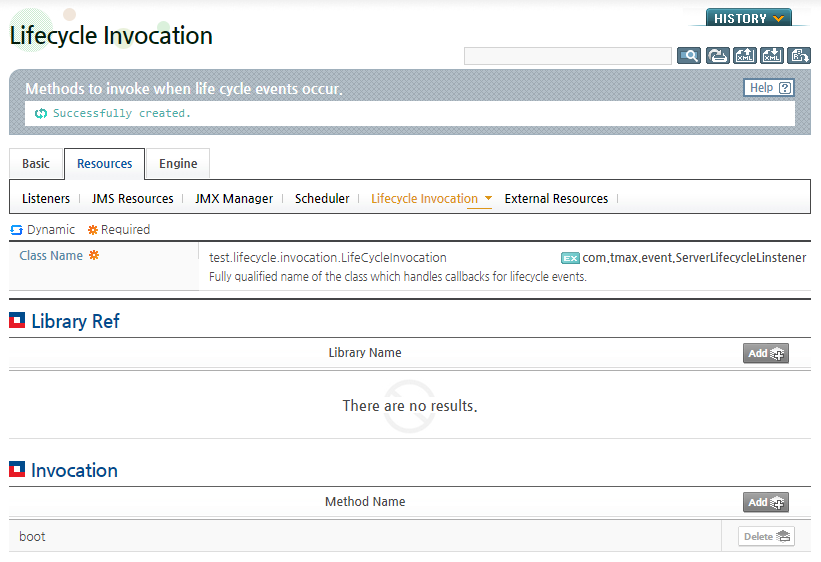Click Add in Invocation section

coord(765,502)
